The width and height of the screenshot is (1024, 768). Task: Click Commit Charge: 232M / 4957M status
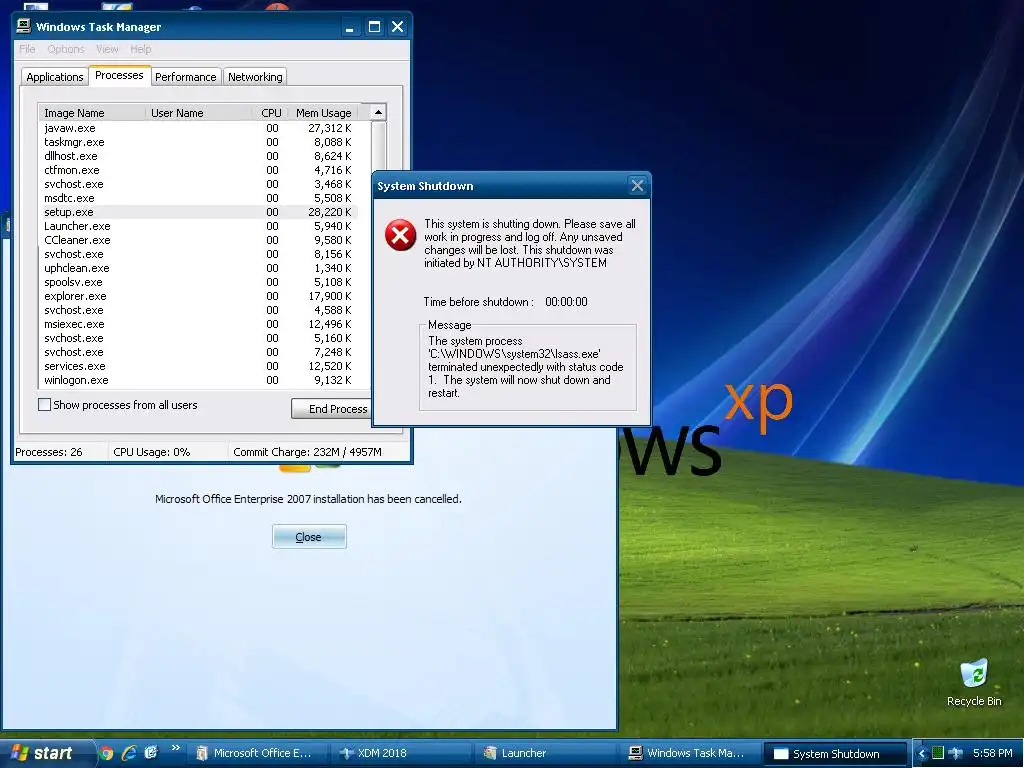308,452
